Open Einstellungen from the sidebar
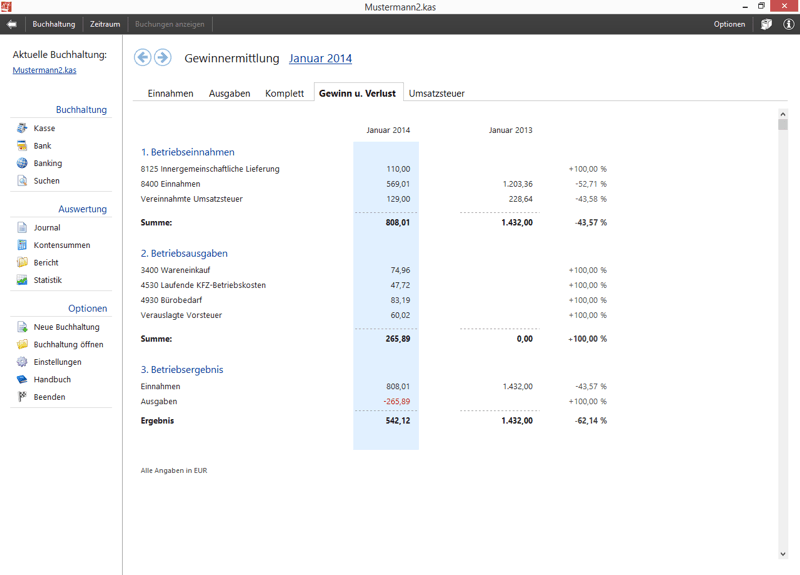Screen dimensions: 800x575 [x=58, y=362]
